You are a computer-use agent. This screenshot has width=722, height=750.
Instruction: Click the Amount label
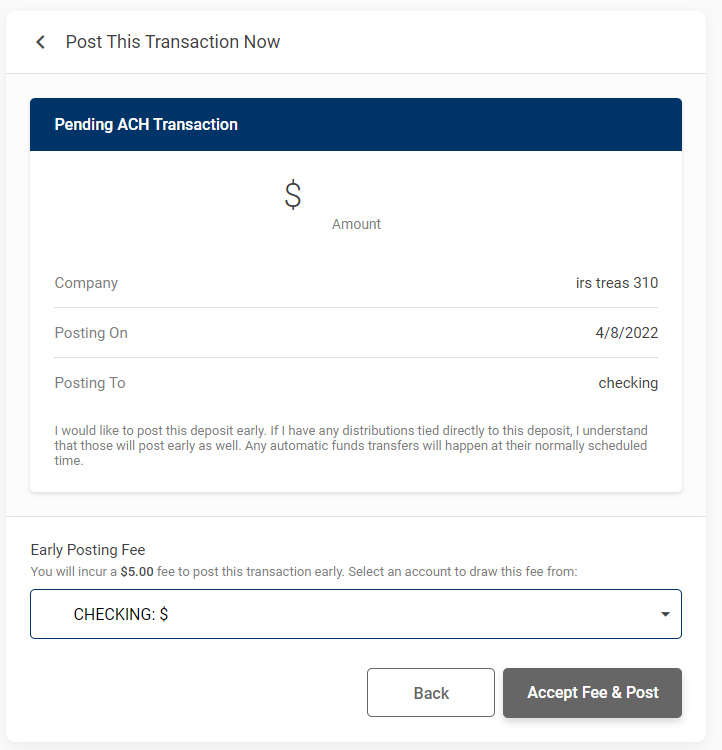(x=356, y=224)
